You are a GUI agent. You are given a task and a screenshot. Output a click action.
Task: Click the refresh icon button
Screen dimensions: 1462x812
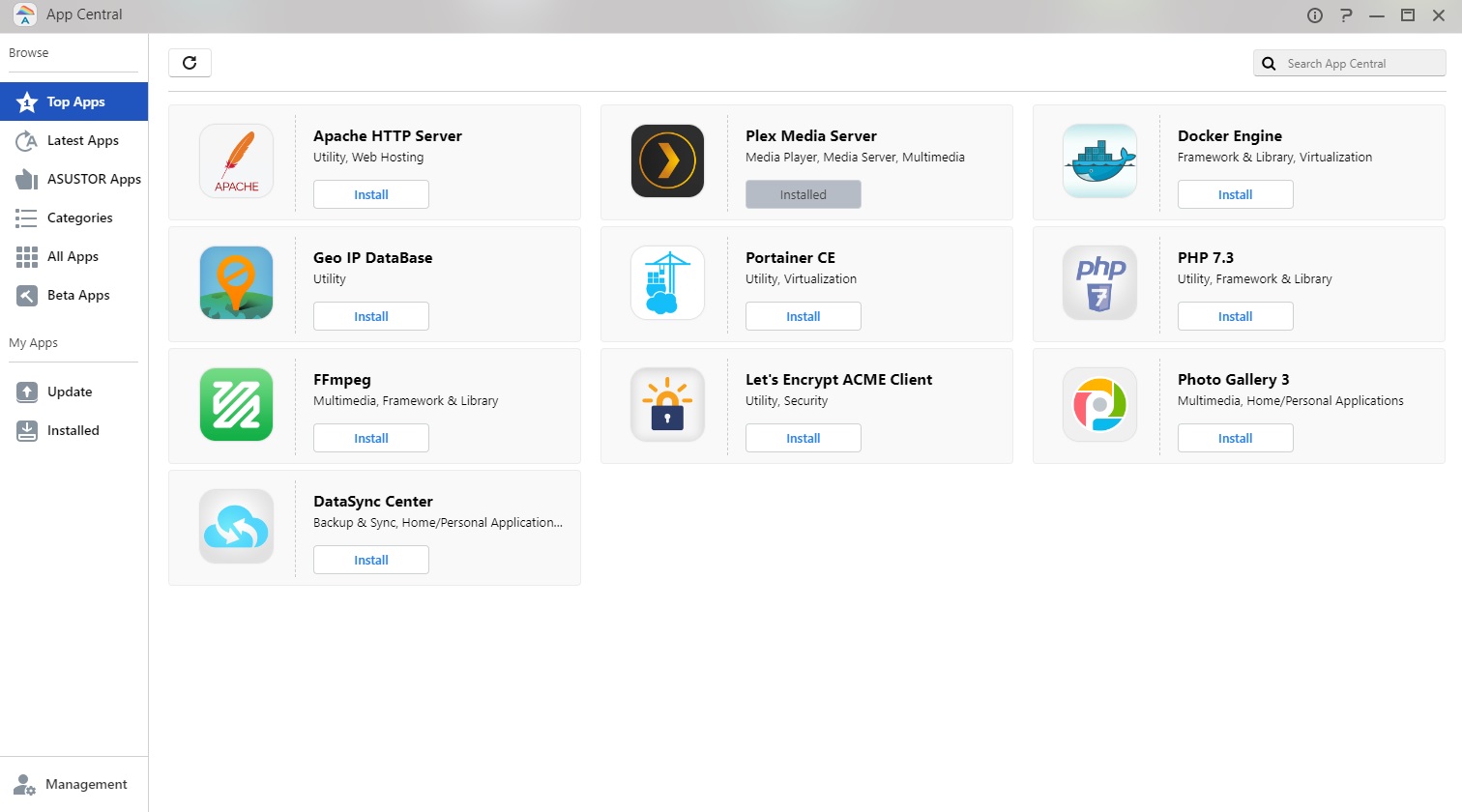190,63
